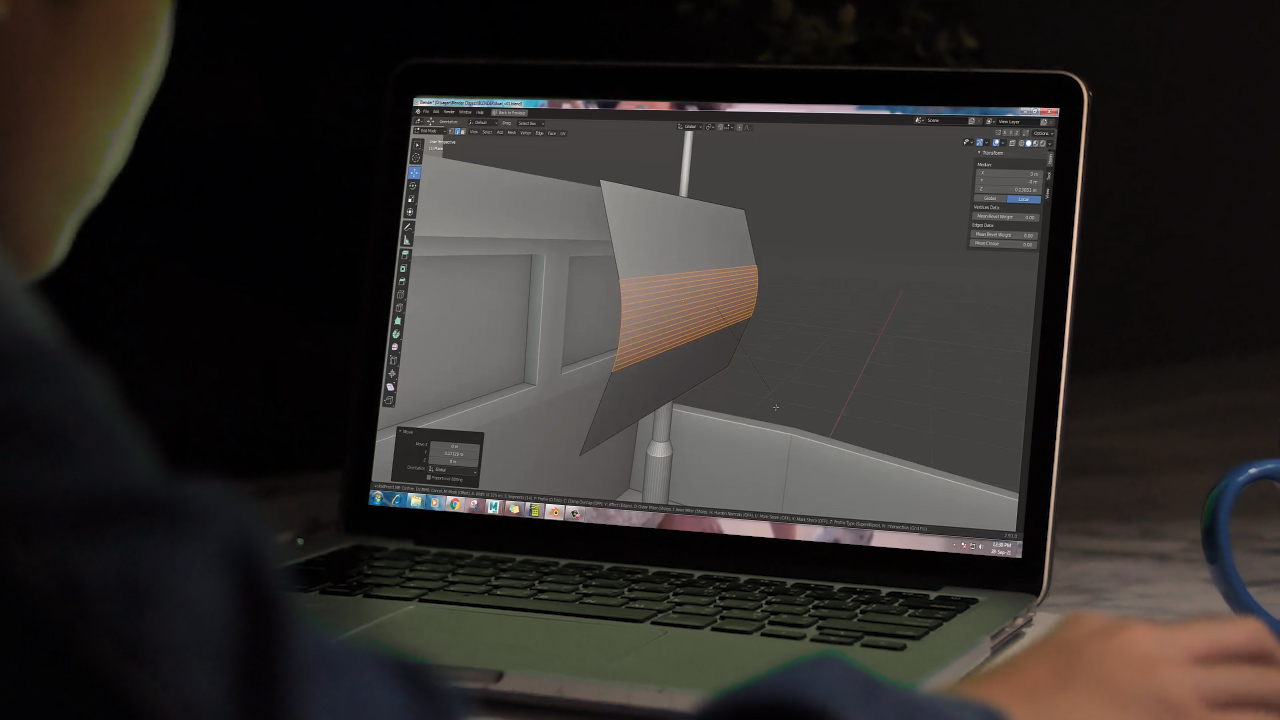1280x720 pixels.
Task: Enable vertex select mode
Action: [x=451, y=131]
